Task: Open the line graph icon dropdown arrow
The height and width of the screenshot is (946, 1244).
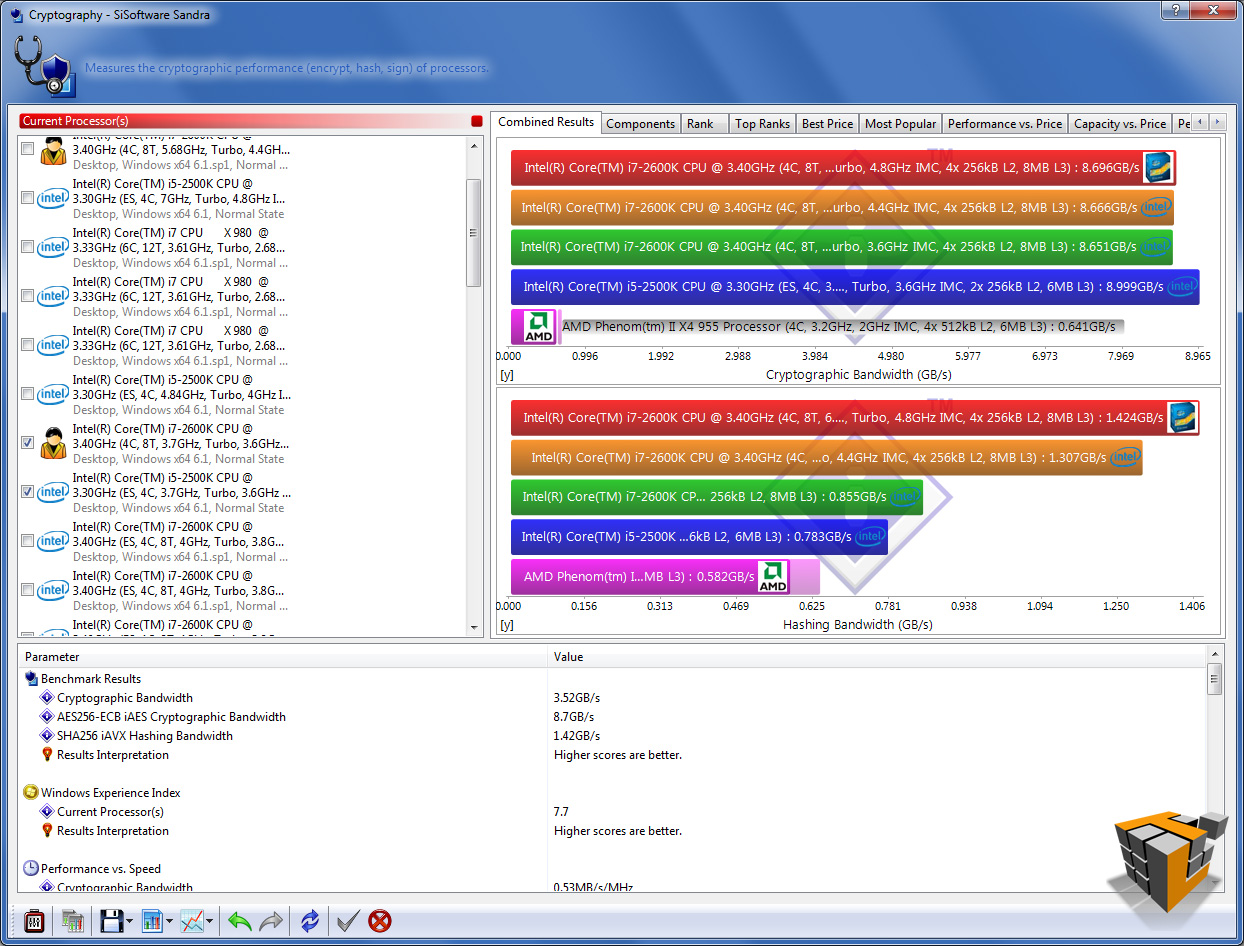Action: [x=210, y=922]
